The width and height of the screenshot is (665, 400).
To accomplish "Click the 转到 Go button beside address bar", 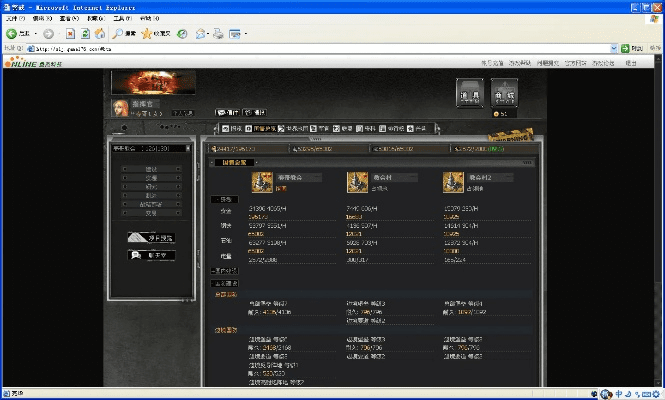I will (x=632, y=49).
